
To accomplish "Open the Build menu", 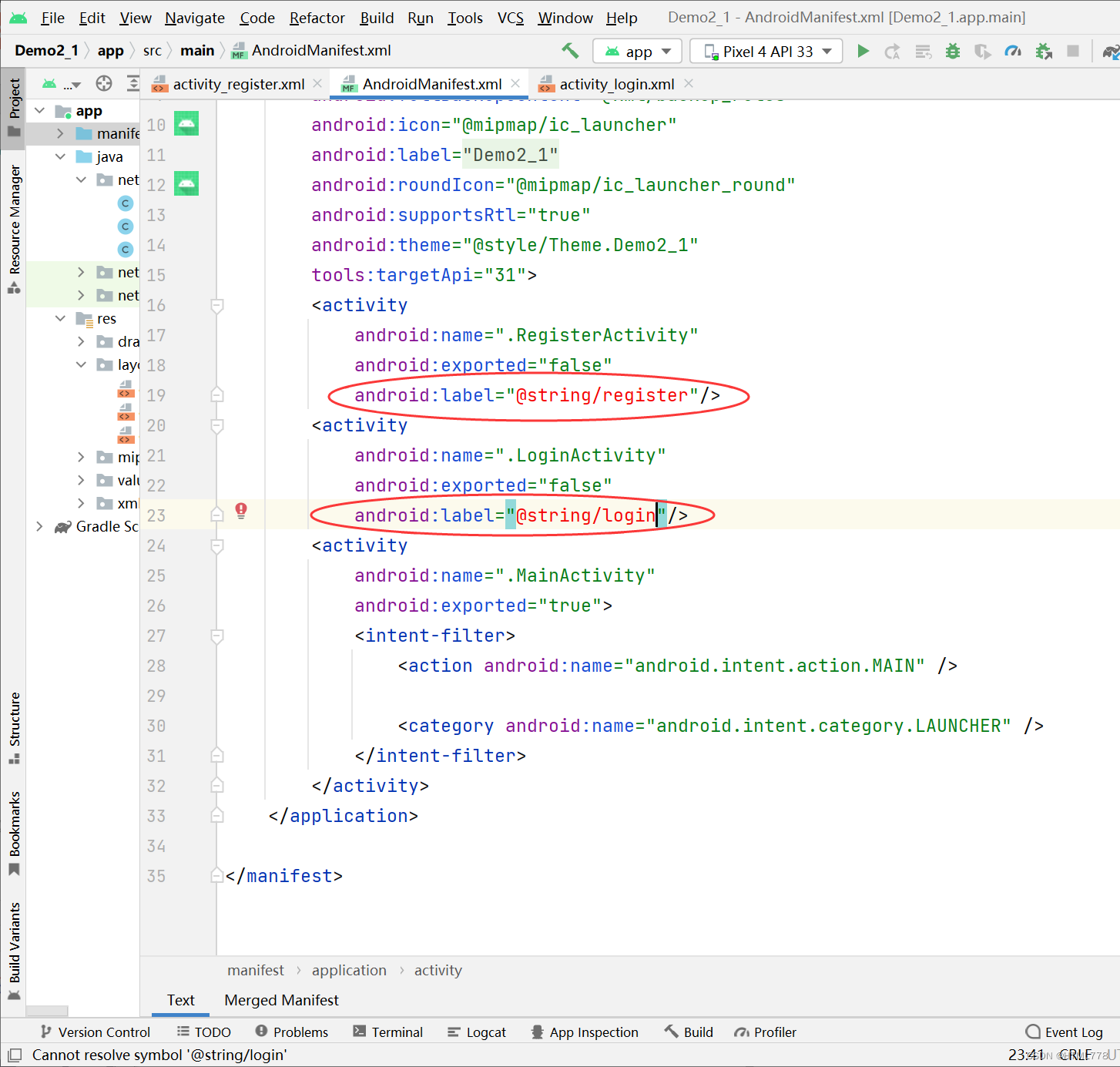I will (377, 18).
